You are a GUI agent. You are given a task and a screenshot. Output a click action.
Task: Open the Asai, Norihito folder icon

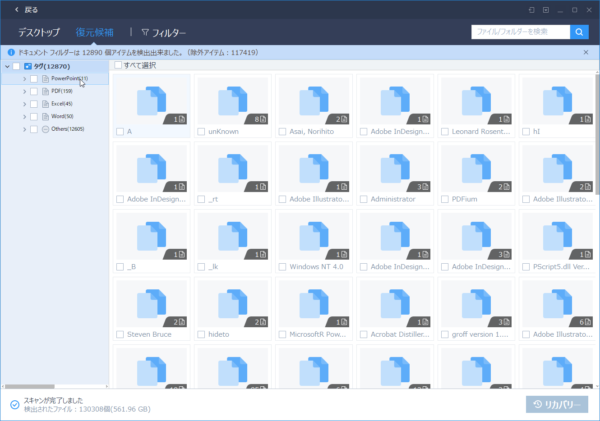coord(314,101)
